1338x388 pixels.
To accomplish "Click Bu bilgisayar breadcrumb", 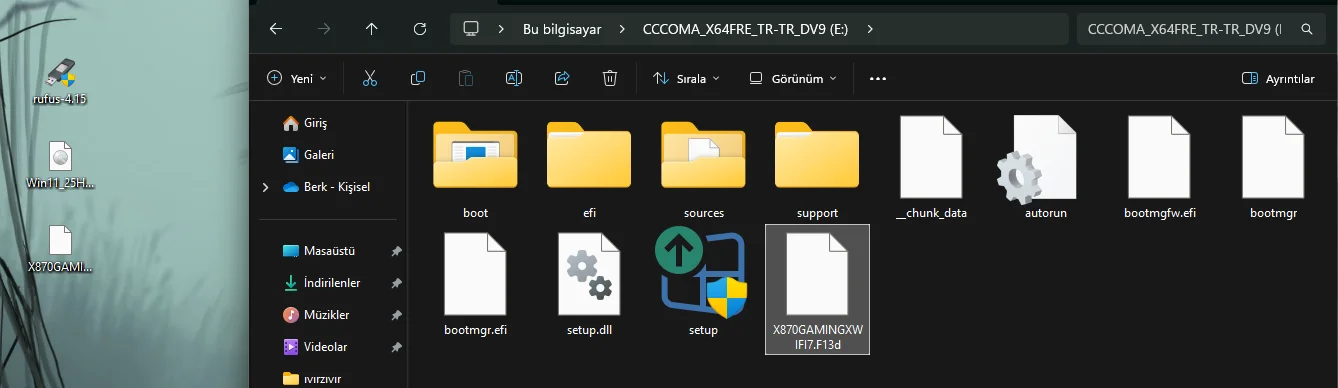I will 562,29.
